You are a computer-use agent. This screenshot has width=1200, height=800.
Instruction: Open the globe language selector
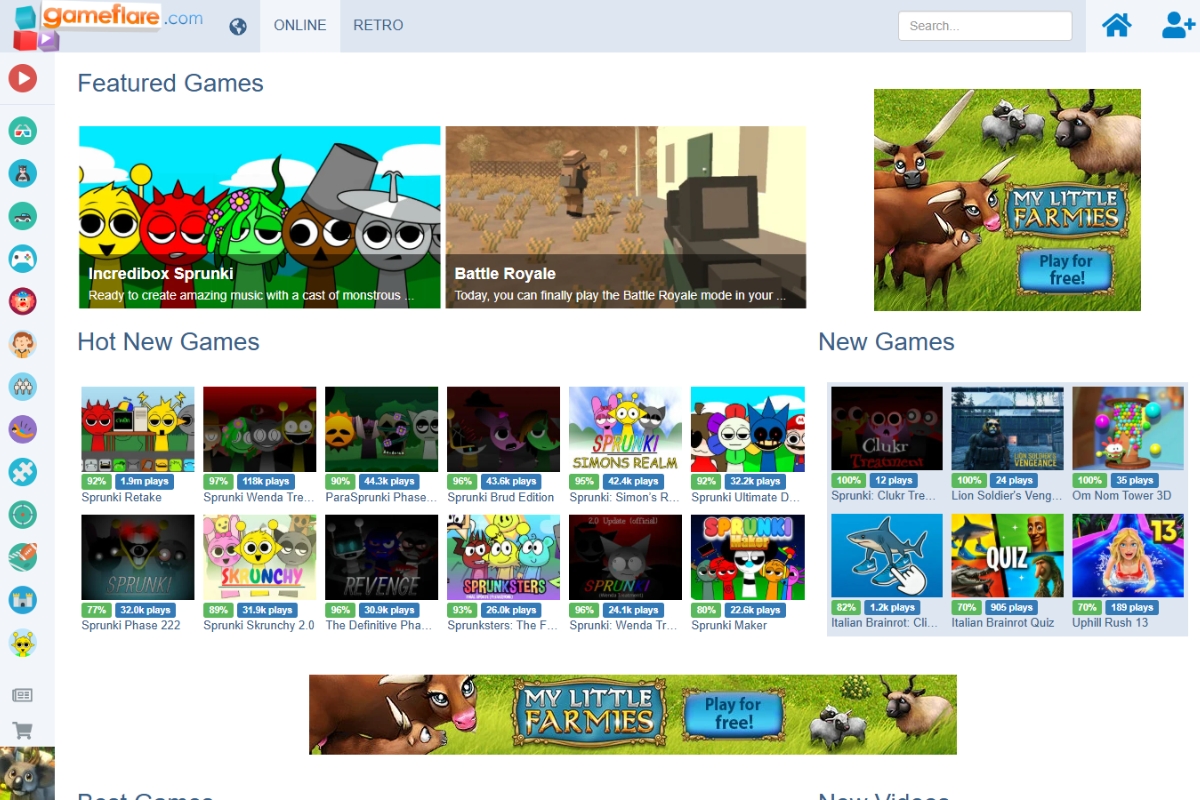coord(238,26)
